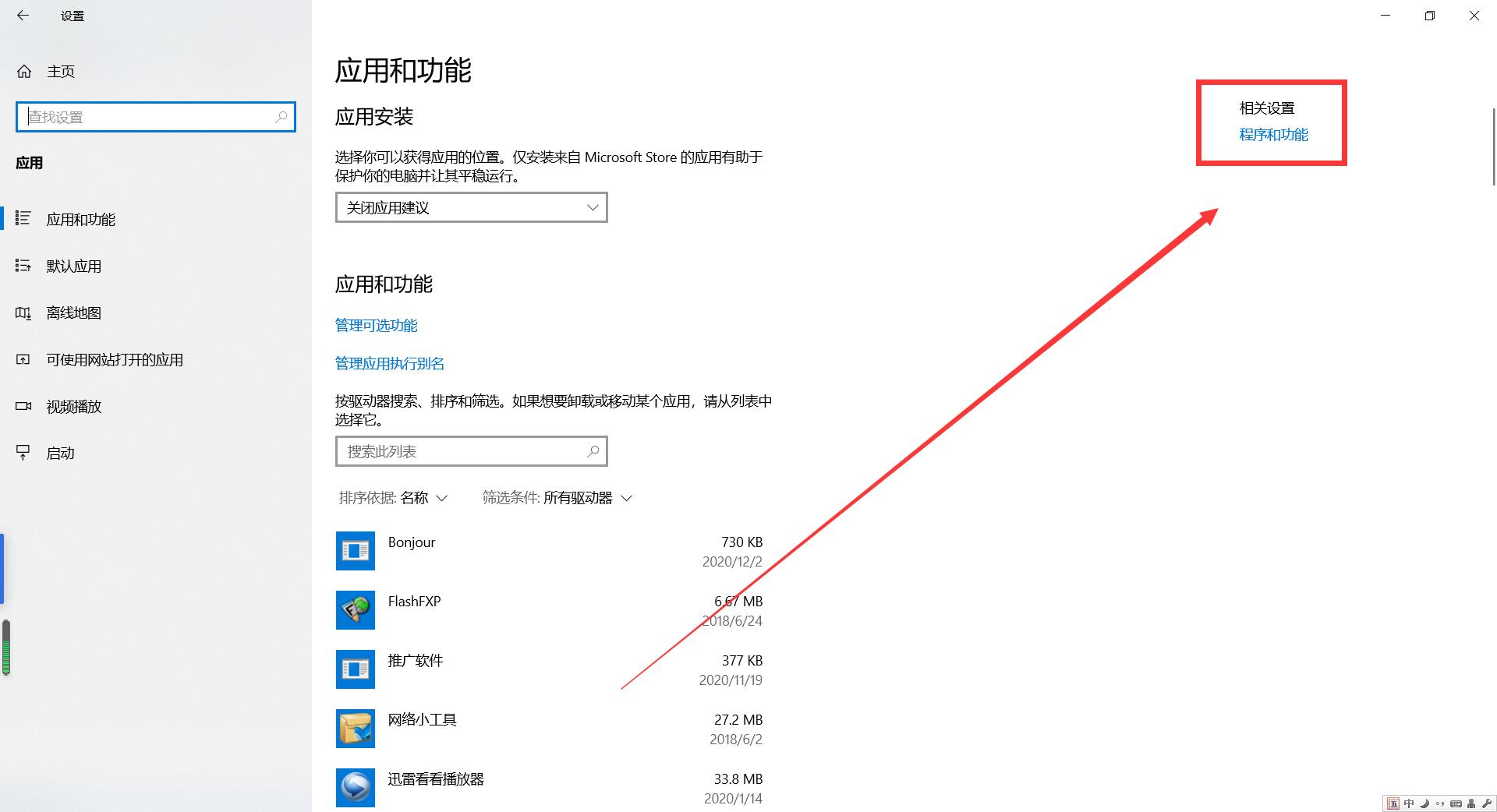This screenshot has width=1497, height=812.
Task: Select 启动 in the sidebar
Action: click(x=60, y=453)
